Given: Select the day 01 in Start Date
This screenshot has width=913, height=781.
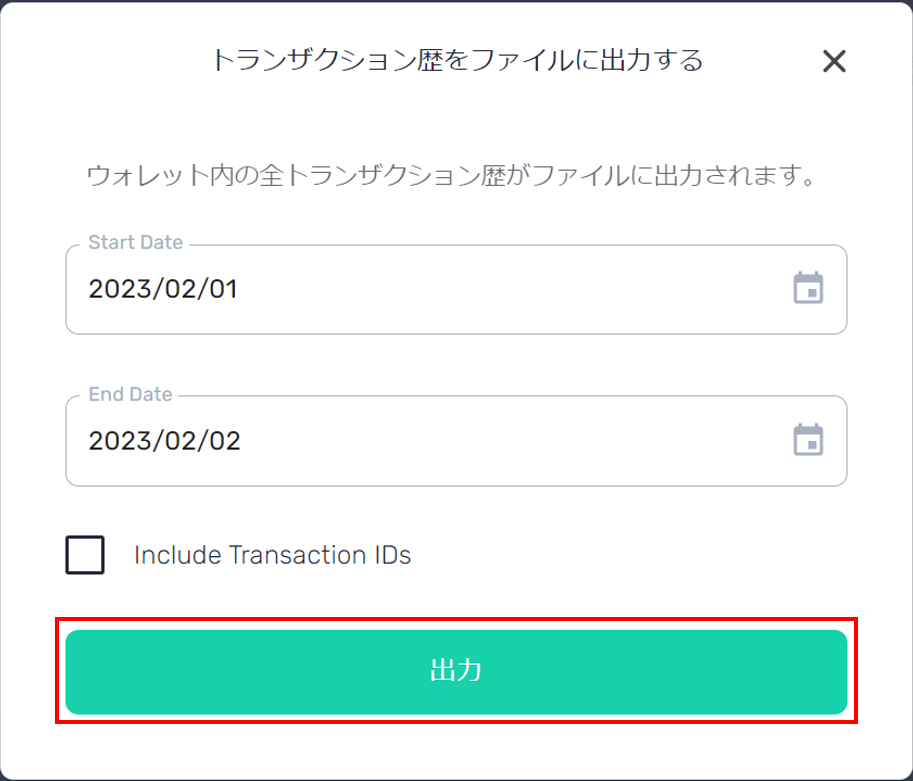Looking at the screenshot, I should coord(224,289).
